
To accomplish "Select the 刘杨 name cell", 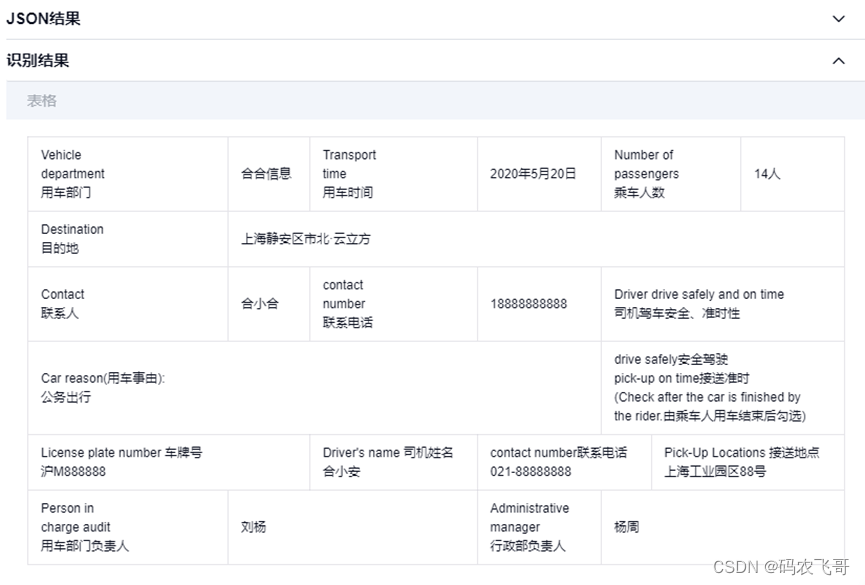I will [x=353, y=528].
